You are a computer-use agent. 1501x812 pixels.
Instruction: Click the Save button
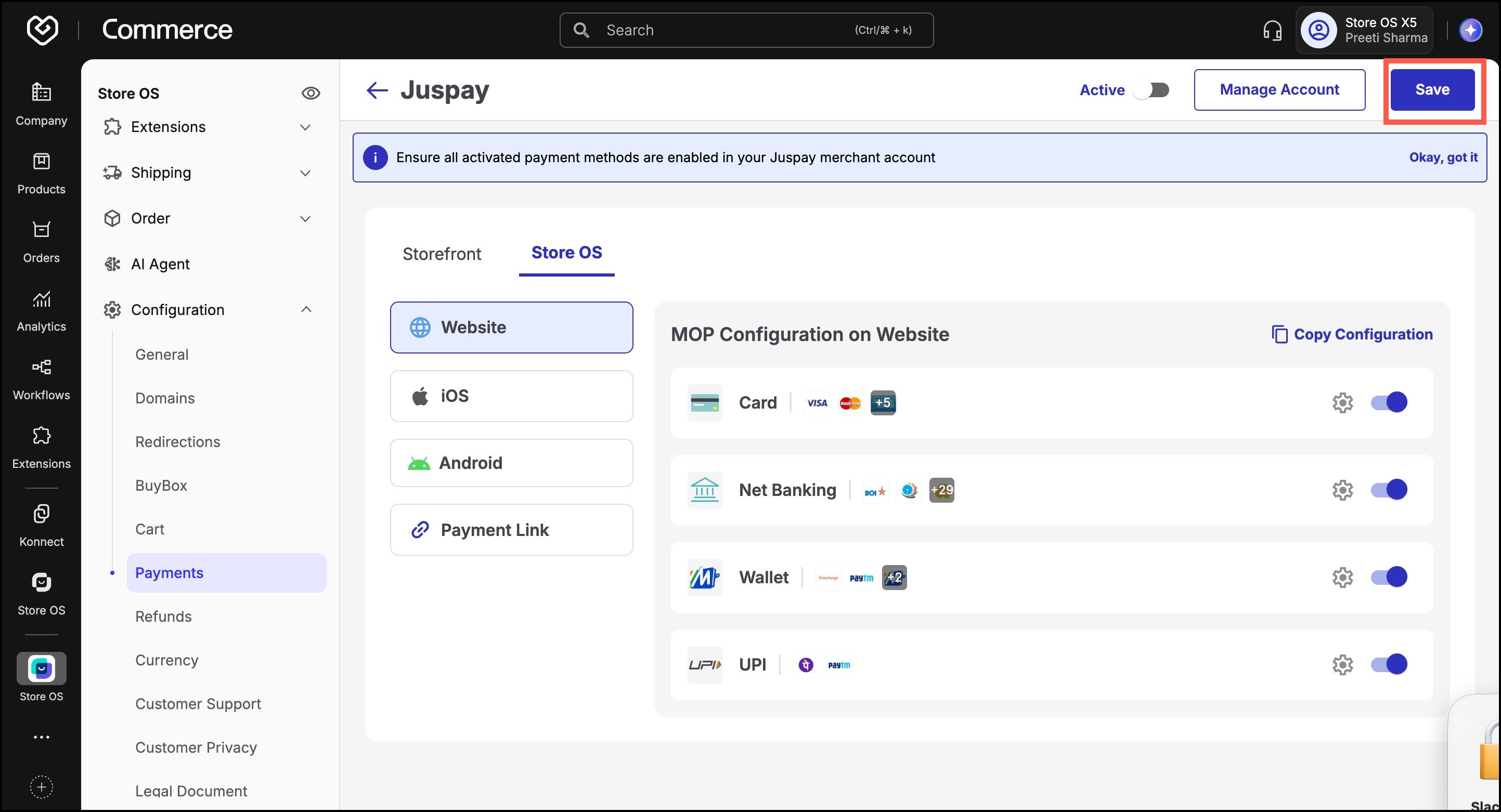coord(1433,90)
